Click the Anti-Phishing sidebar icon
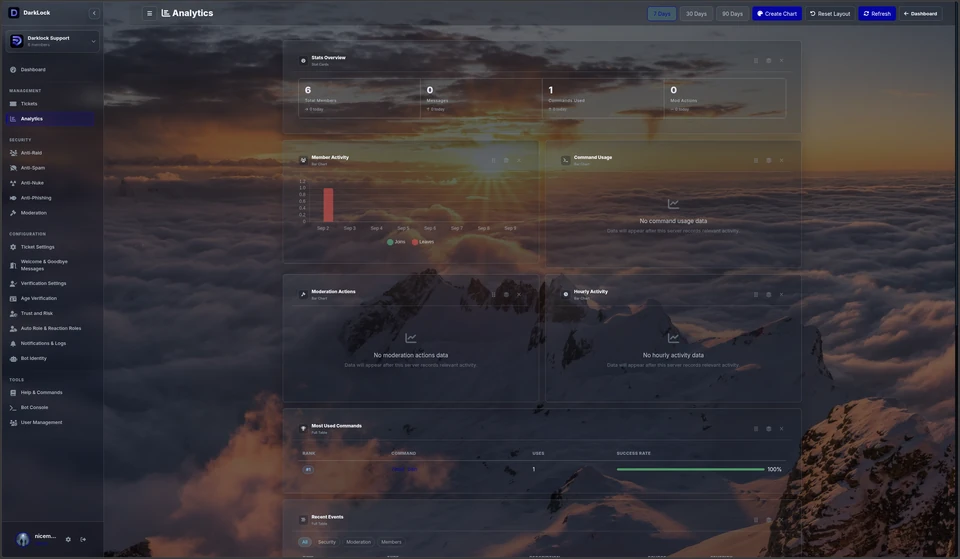The image size is (960, 559). [x=13, y=198]
